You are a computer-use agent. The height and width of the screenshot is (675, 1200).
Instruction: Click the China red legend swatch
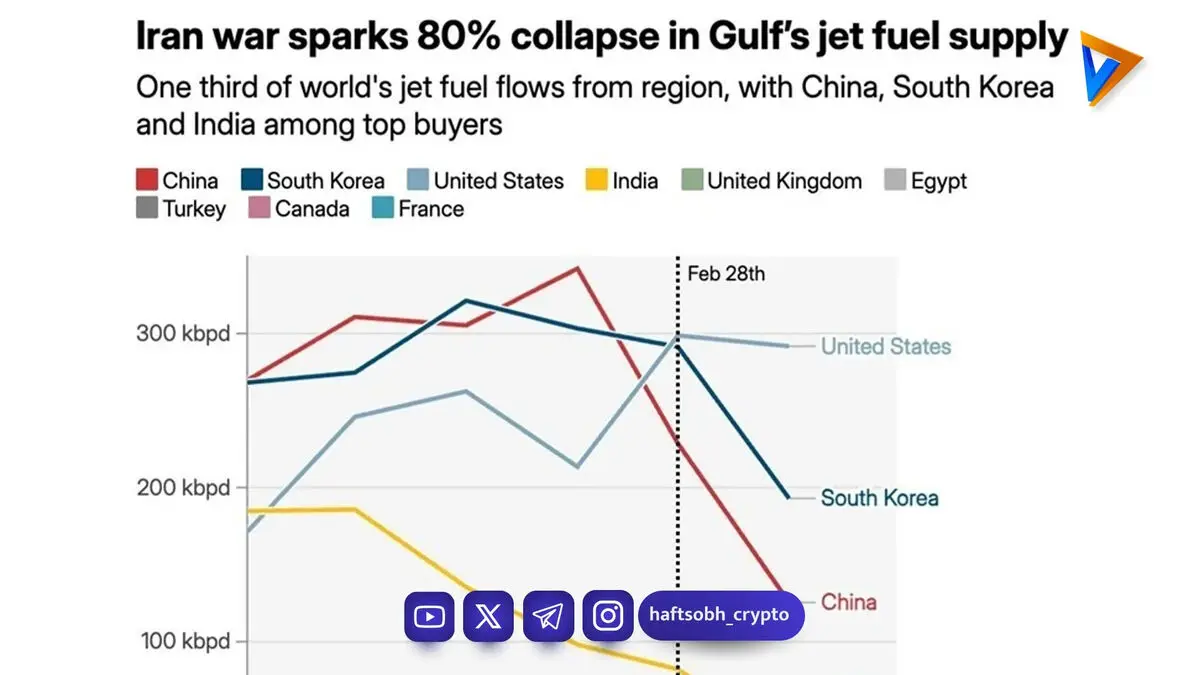(147, 181)
